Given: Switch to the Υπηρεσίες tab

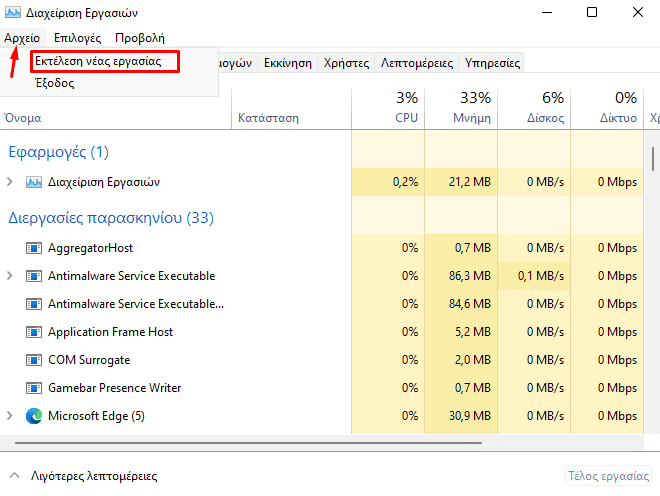Looking at the screenshot, I should click(492, 63).
